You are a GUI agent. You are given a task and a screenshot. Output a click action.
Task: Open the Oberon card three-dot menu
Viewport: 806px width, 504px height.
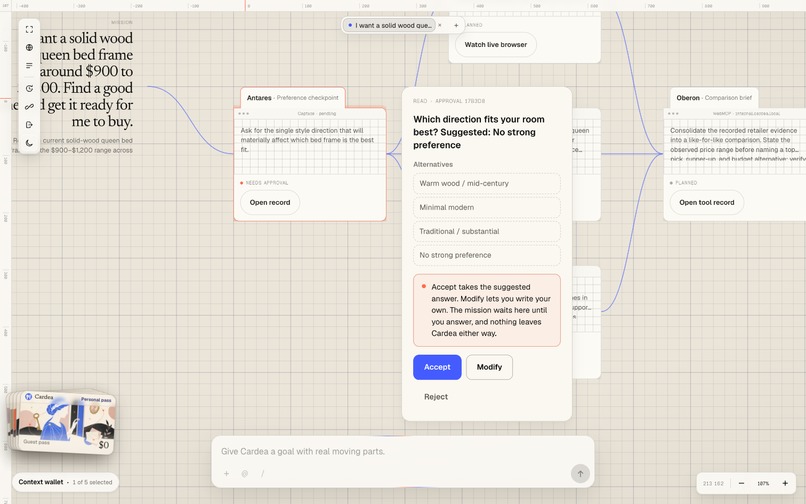[673, 114]
